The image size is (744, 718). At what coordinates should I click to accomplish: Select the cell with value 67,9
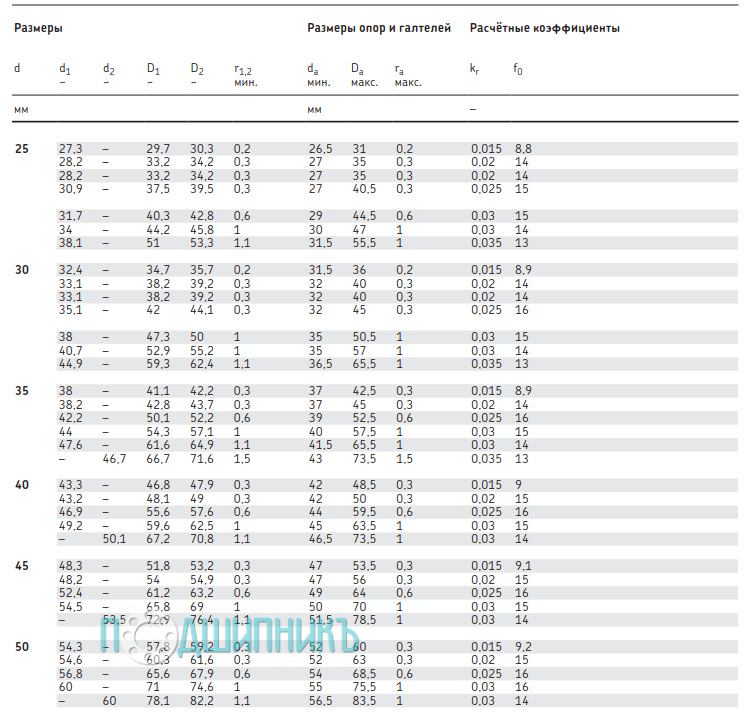coord(202,674)
